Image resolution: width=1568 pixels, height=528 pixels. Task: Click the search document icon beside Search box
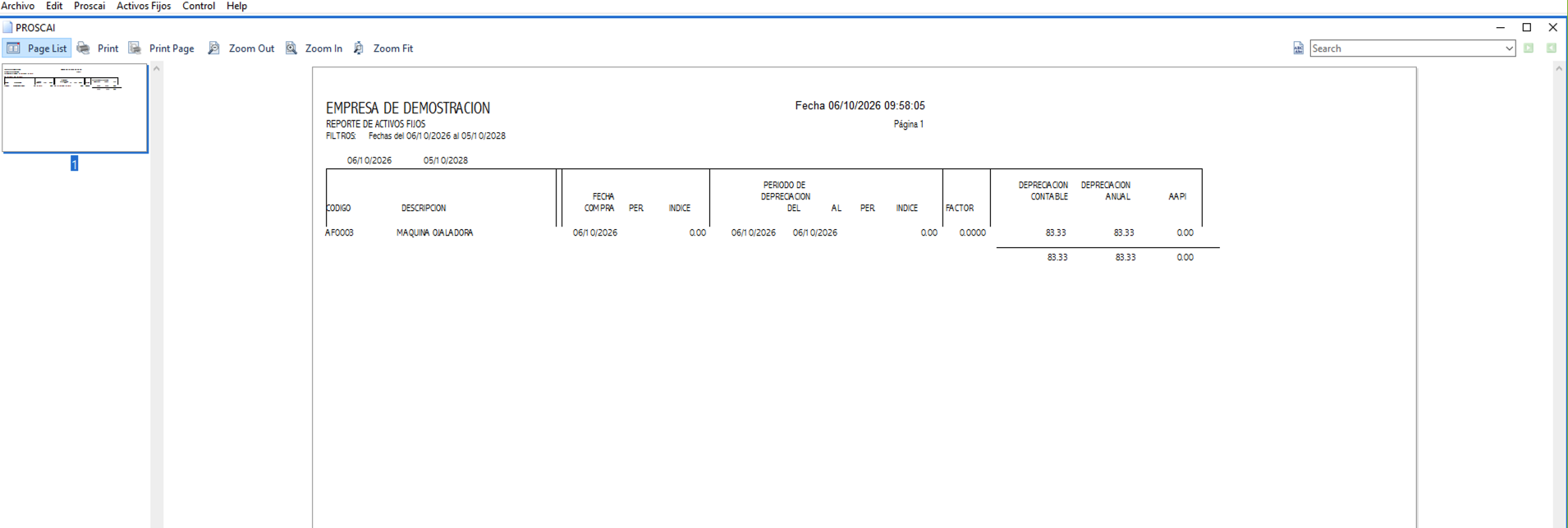tap(1298, 48)
